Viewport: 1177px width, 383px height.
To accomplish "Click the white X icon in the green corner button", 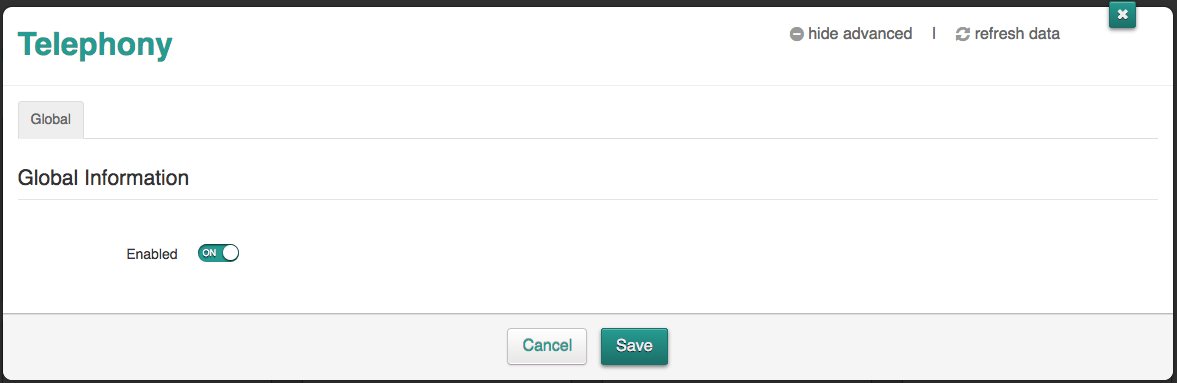I will (1122, 15).
